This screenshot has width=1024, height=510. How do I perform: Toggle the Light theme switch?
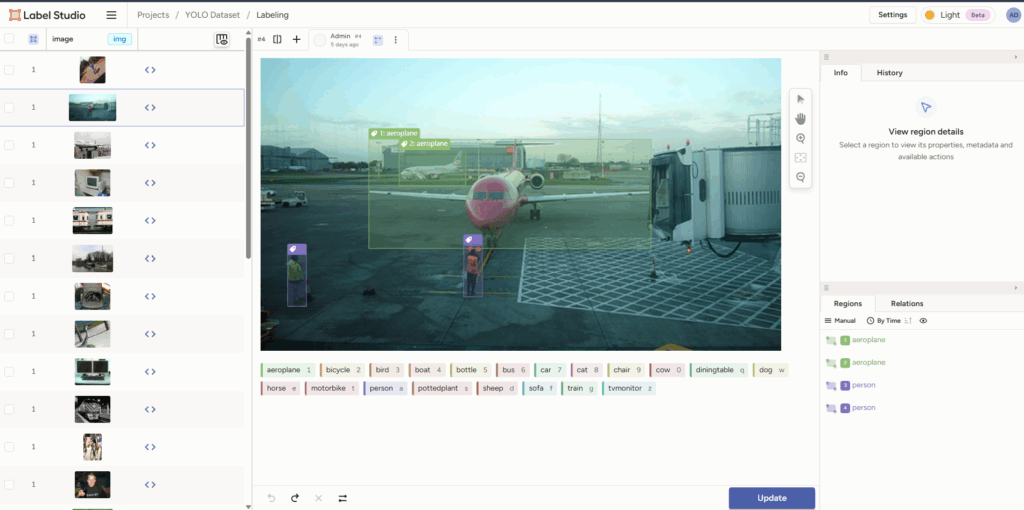pyautogui.click(x=957, y=15)
